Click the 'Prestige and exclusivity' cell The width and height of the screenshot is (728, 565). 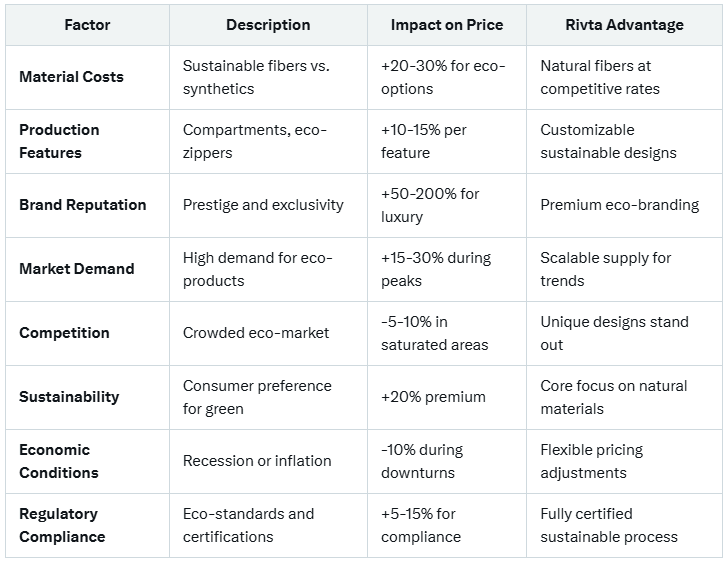(x=263, y=205)
